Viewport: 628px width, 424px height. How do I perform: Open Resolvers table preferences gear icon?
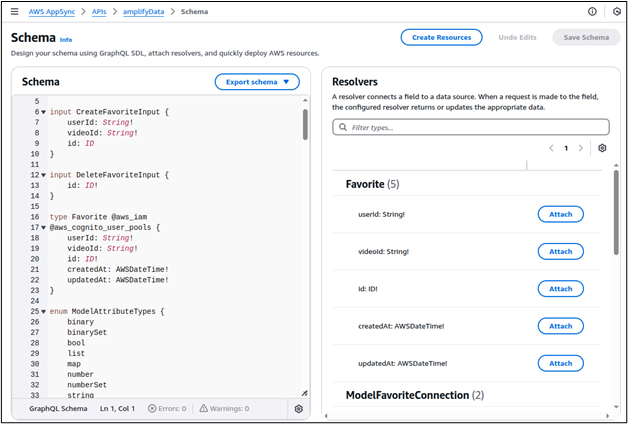602,148
